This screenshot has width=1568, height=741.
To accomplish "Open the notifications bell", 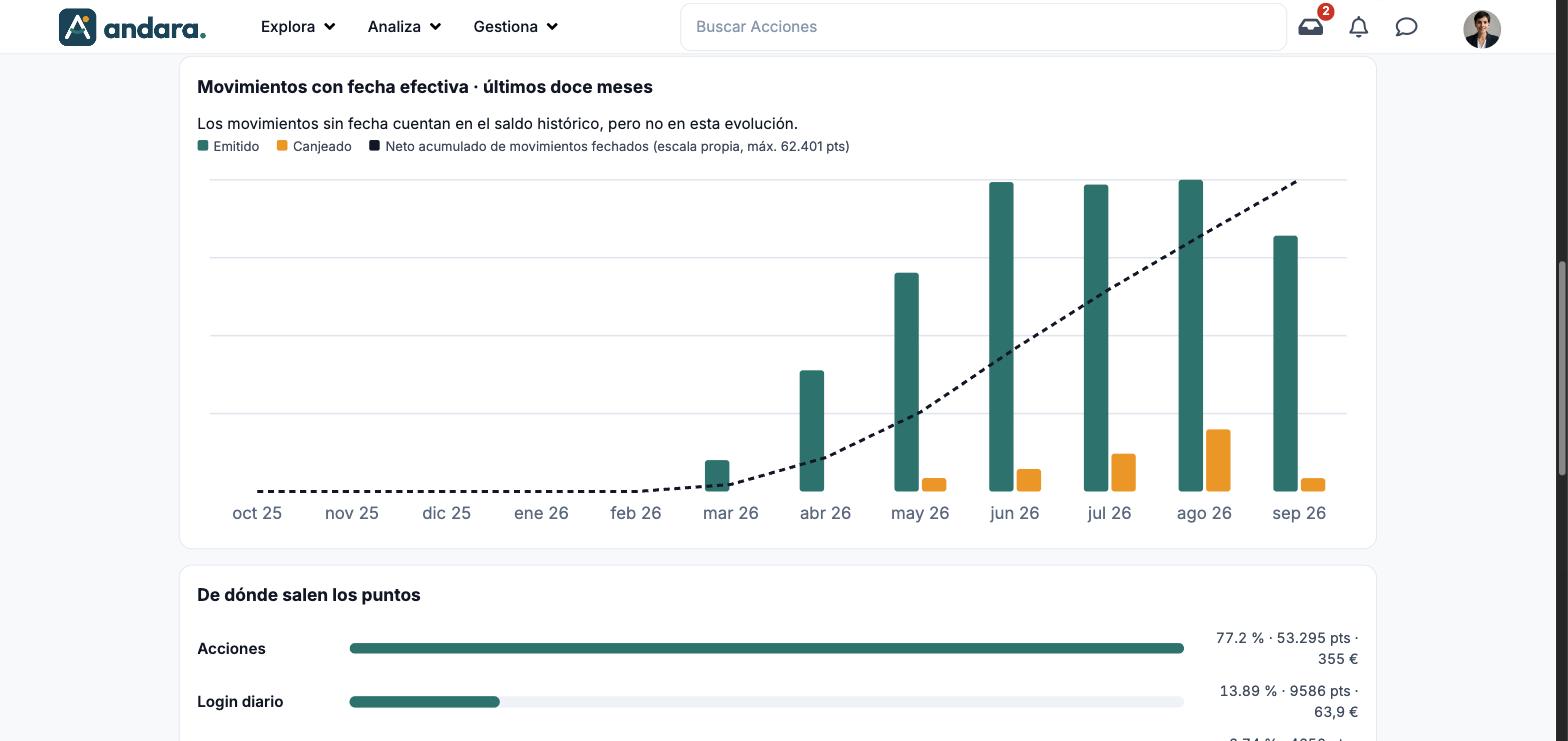I will (x=1358, y=27).
